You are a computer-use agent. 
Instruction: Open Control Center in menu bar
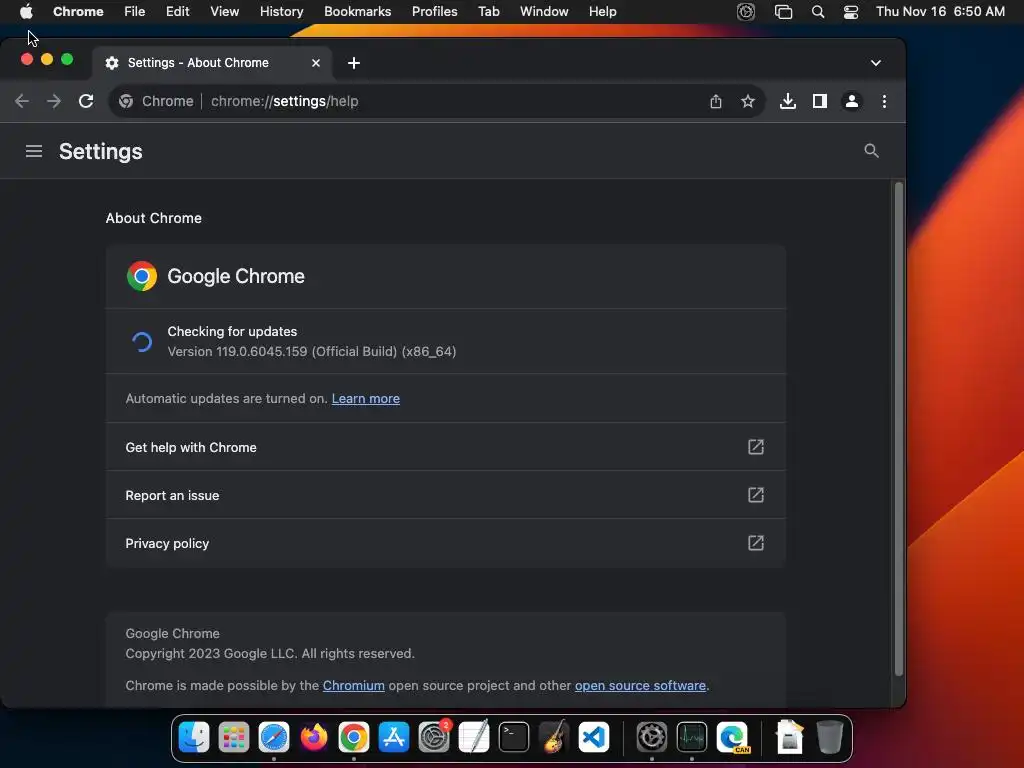850,11
